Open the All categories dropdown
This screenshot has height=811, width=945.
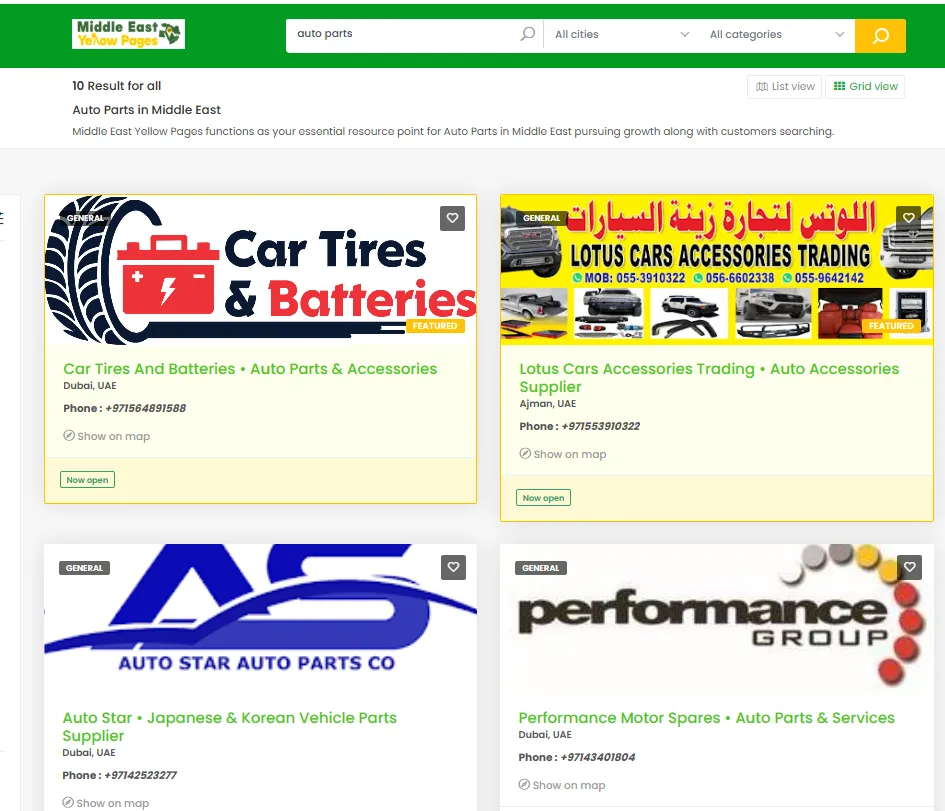776,34
